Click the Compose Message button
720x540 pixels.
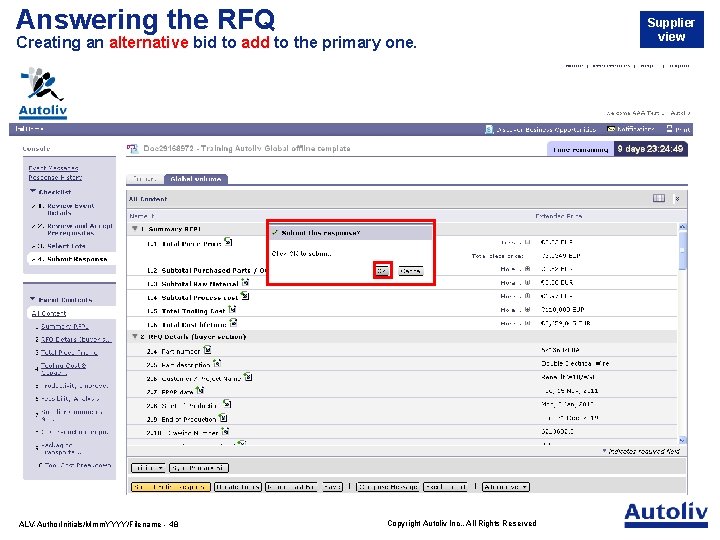point(388,487)
